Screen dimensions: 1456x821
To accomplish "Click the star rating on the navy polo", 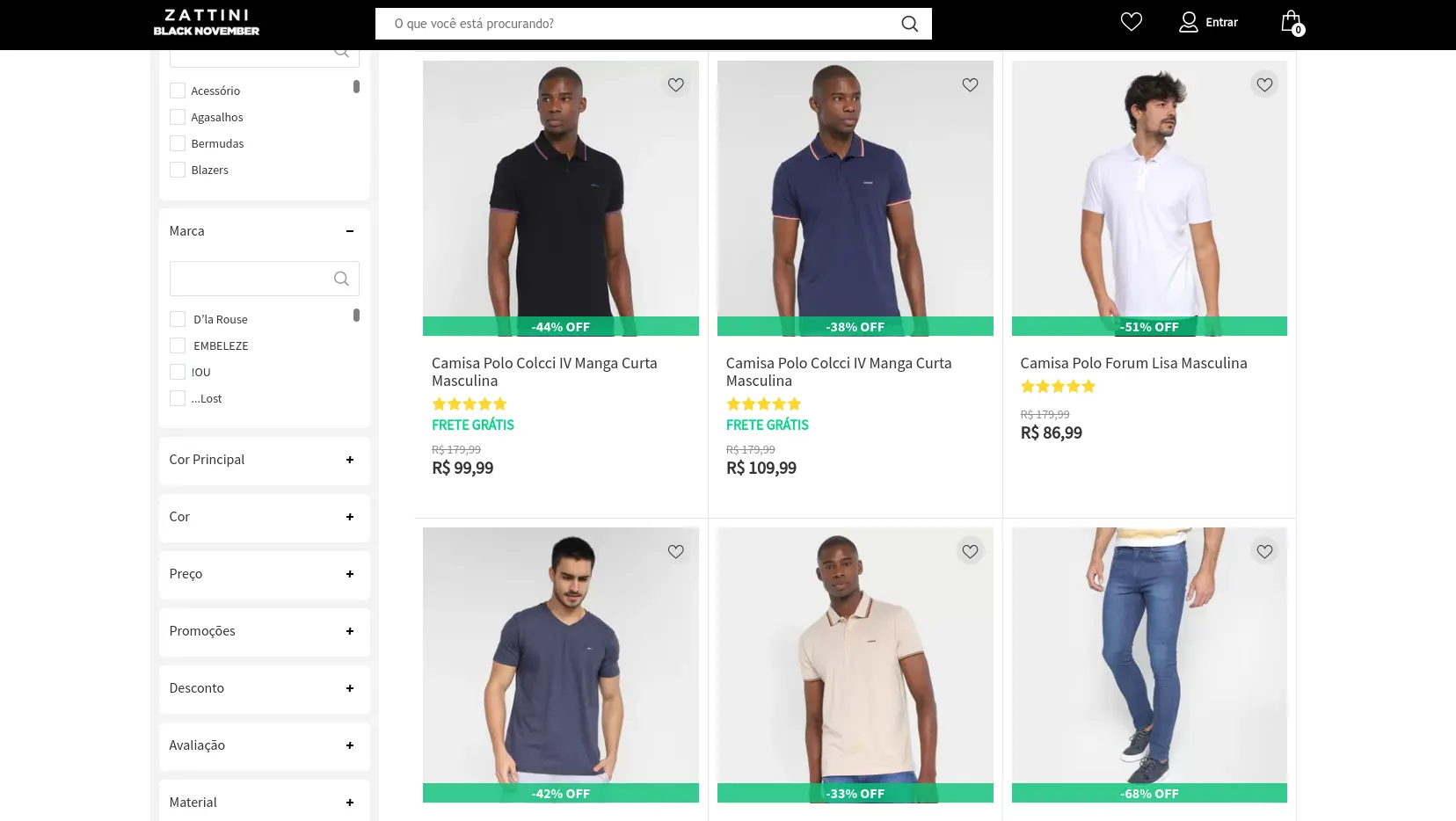I will click(763, 403).
